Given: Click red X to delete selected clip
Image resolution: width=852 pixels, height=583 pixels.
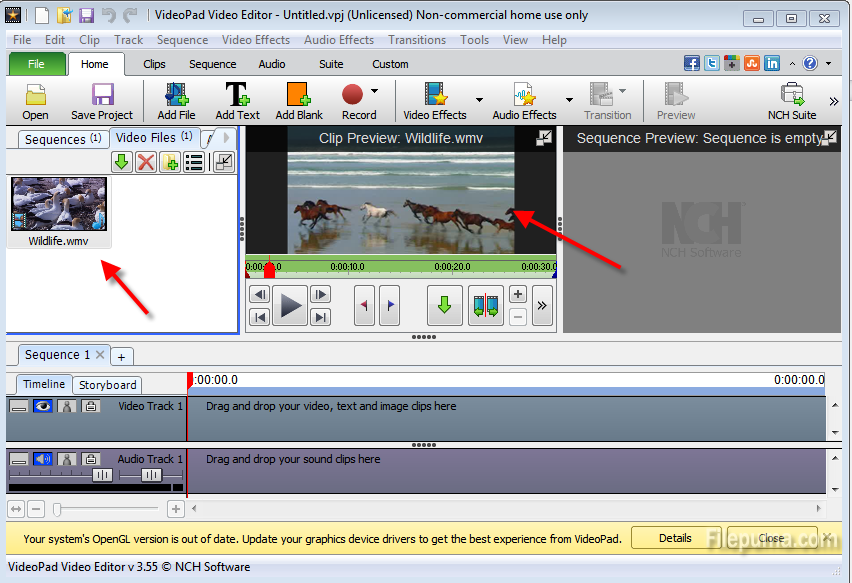Looking at the screenshot, I should [x=146, y=162].
